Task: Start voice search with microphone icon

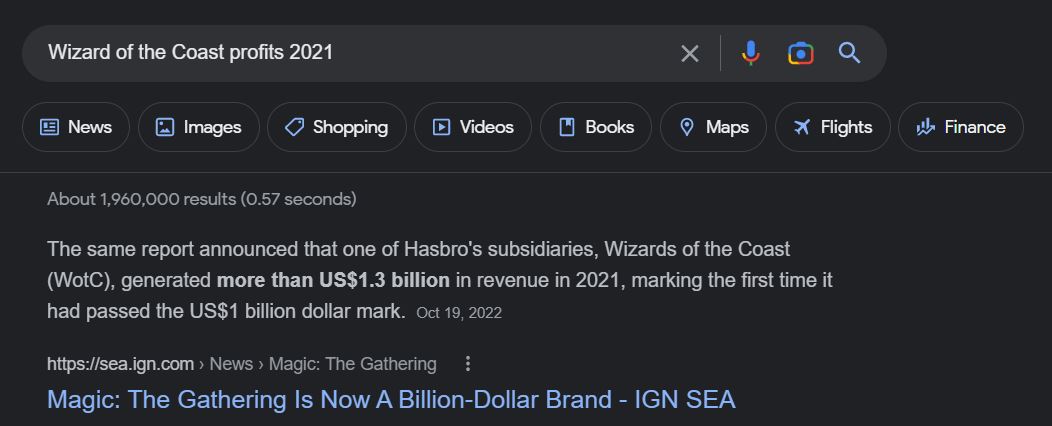Action: (751, 53)
